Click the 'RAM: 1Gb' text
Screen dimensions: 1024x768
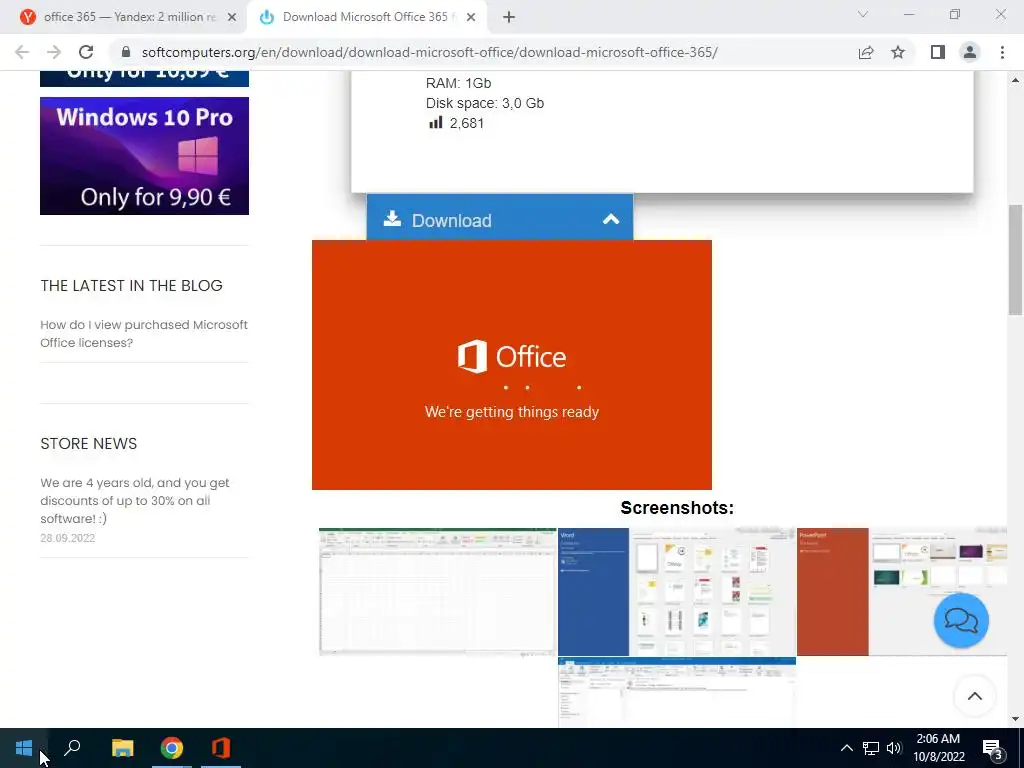(458, 83)
